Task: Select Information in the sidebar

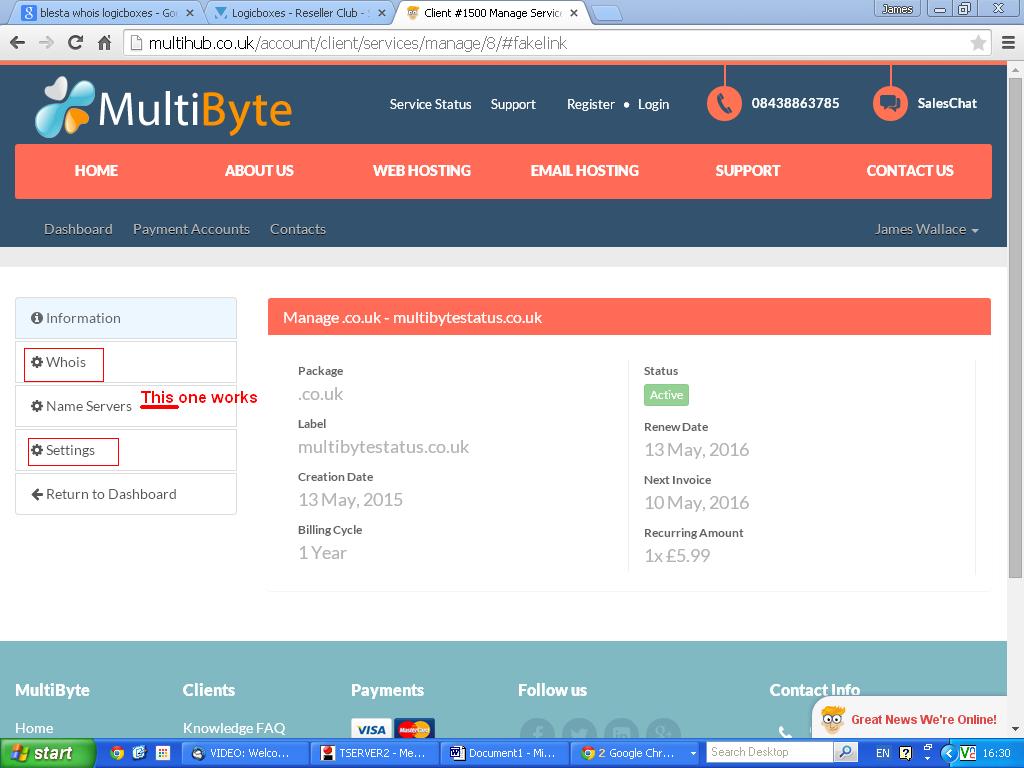Action: coord(126,318)
